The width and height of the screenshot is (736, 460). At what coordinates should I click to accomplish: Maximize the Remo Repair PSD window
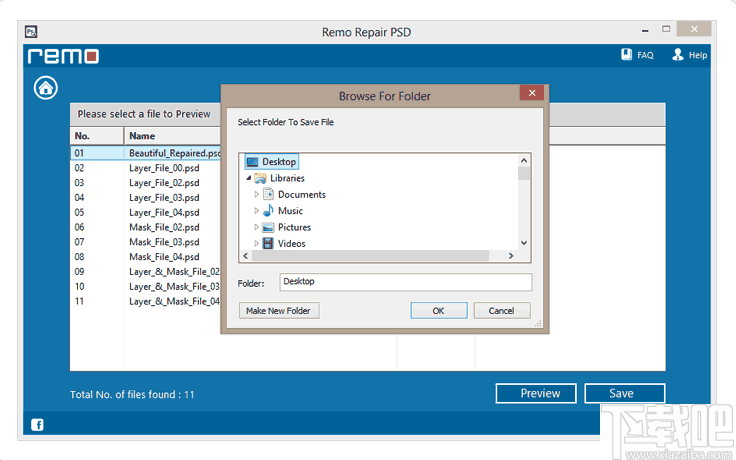pyautogui.click(x=666, y=29)
